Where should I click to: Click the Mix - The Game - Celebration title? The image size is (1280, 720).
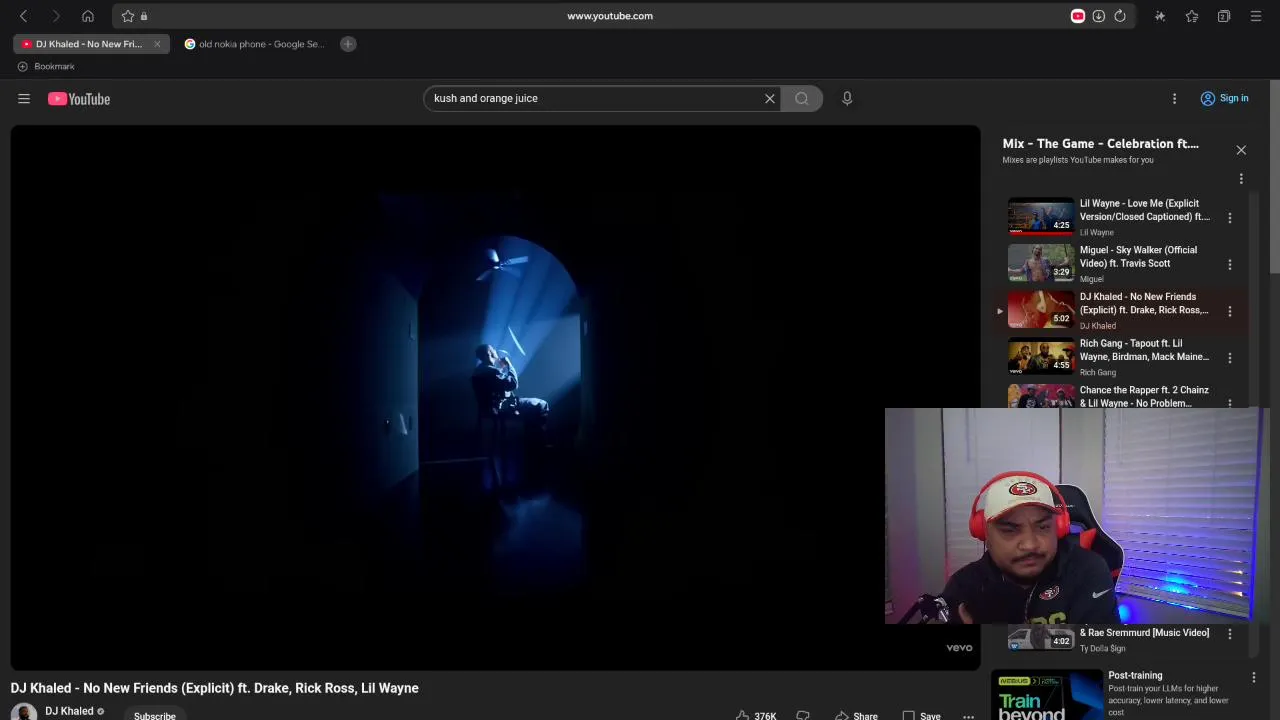[1100, 144]
